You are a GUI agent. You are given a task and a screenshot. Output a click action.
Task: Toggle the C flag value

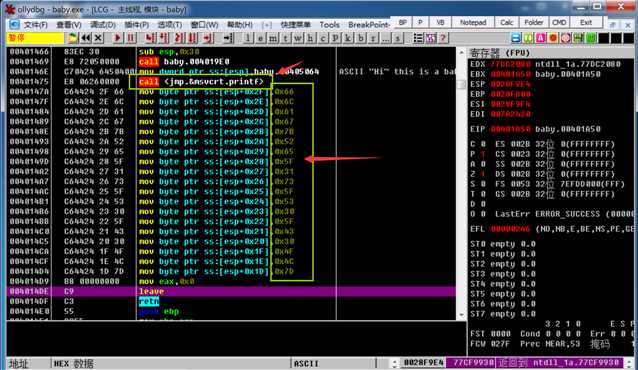(483, 144)
